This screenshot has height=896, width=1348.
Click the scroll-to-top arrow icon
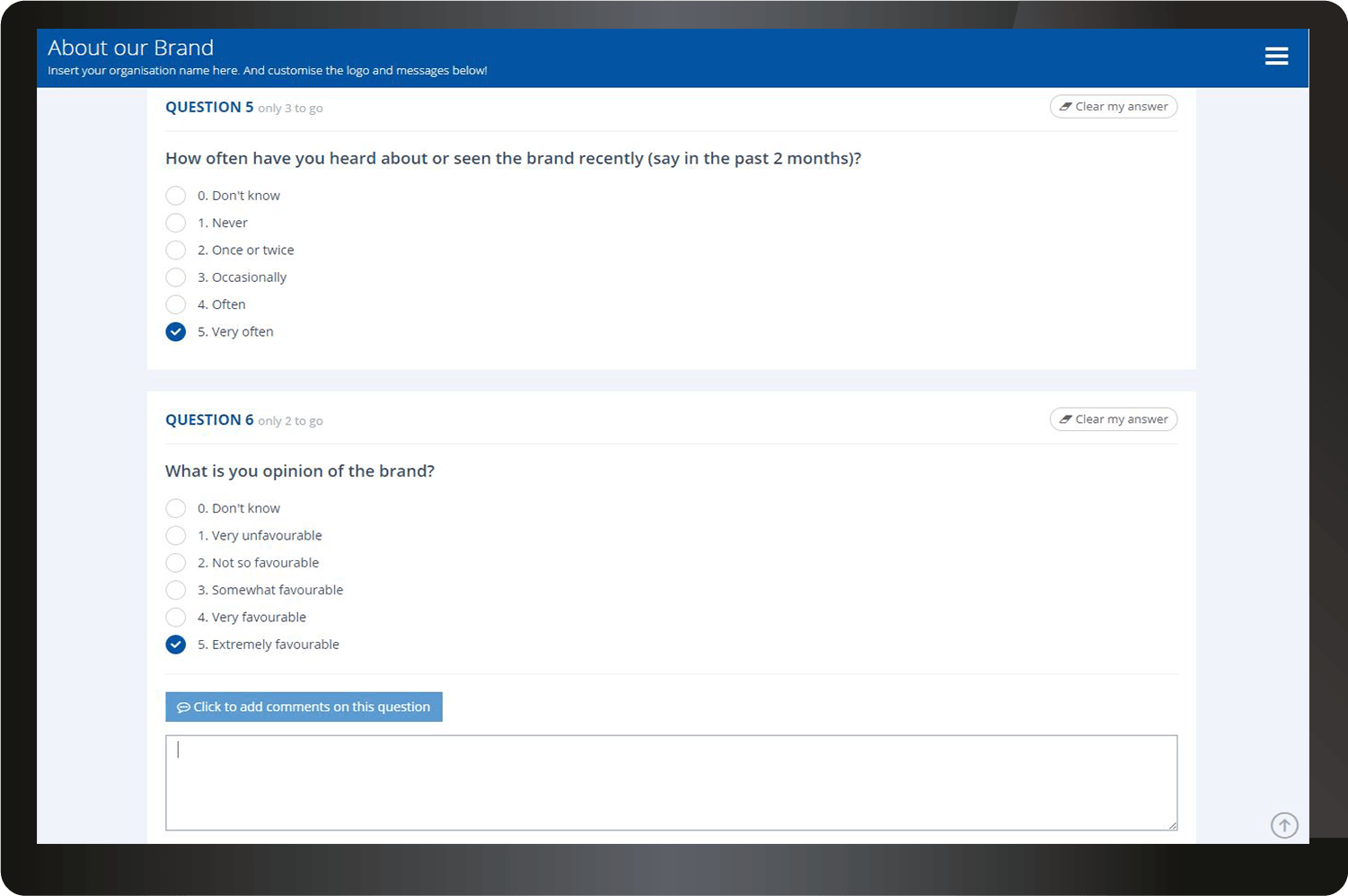(x=1284, y=825)
